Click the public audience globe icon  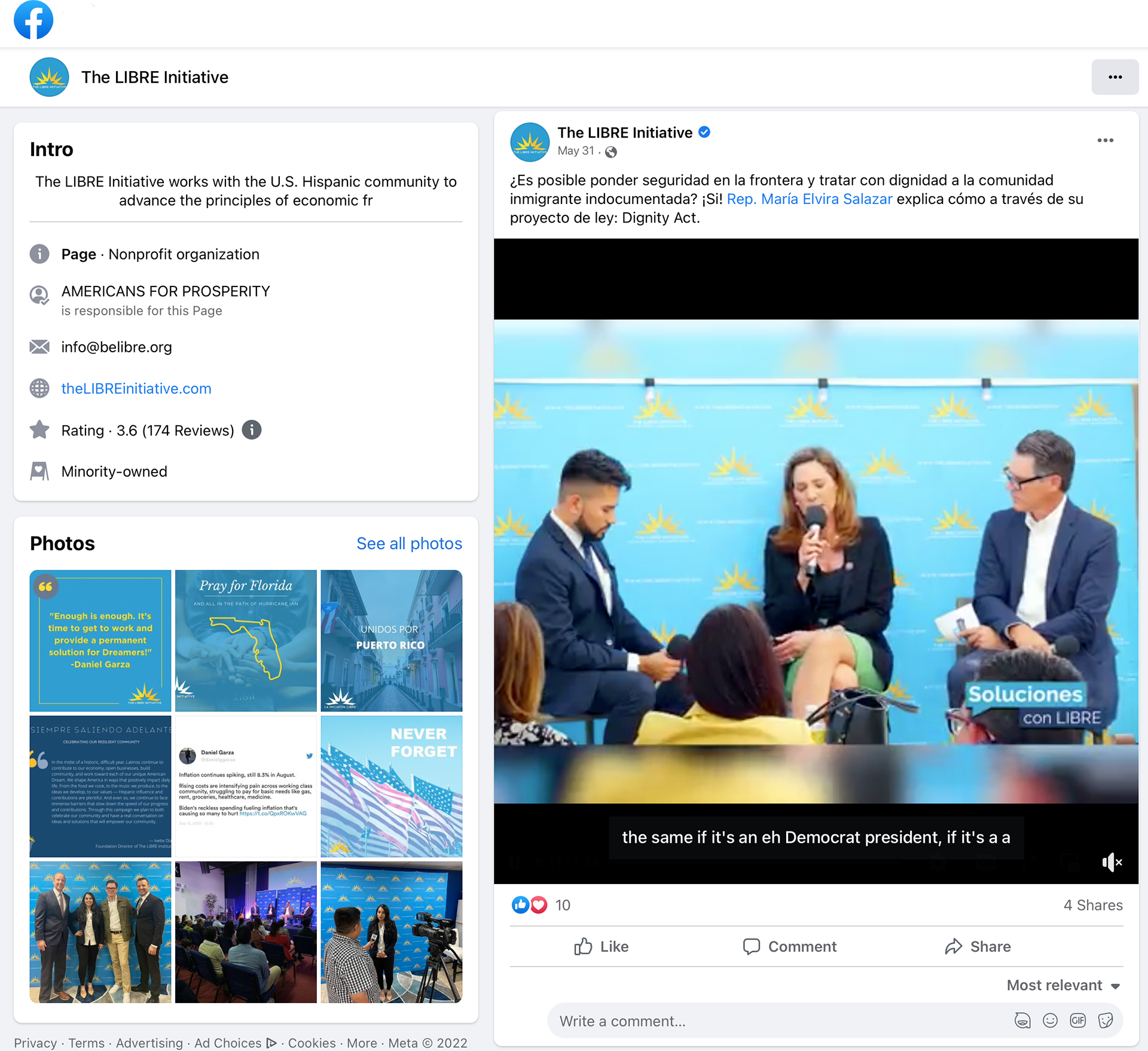pyautogui.click(x=610, y=152)
